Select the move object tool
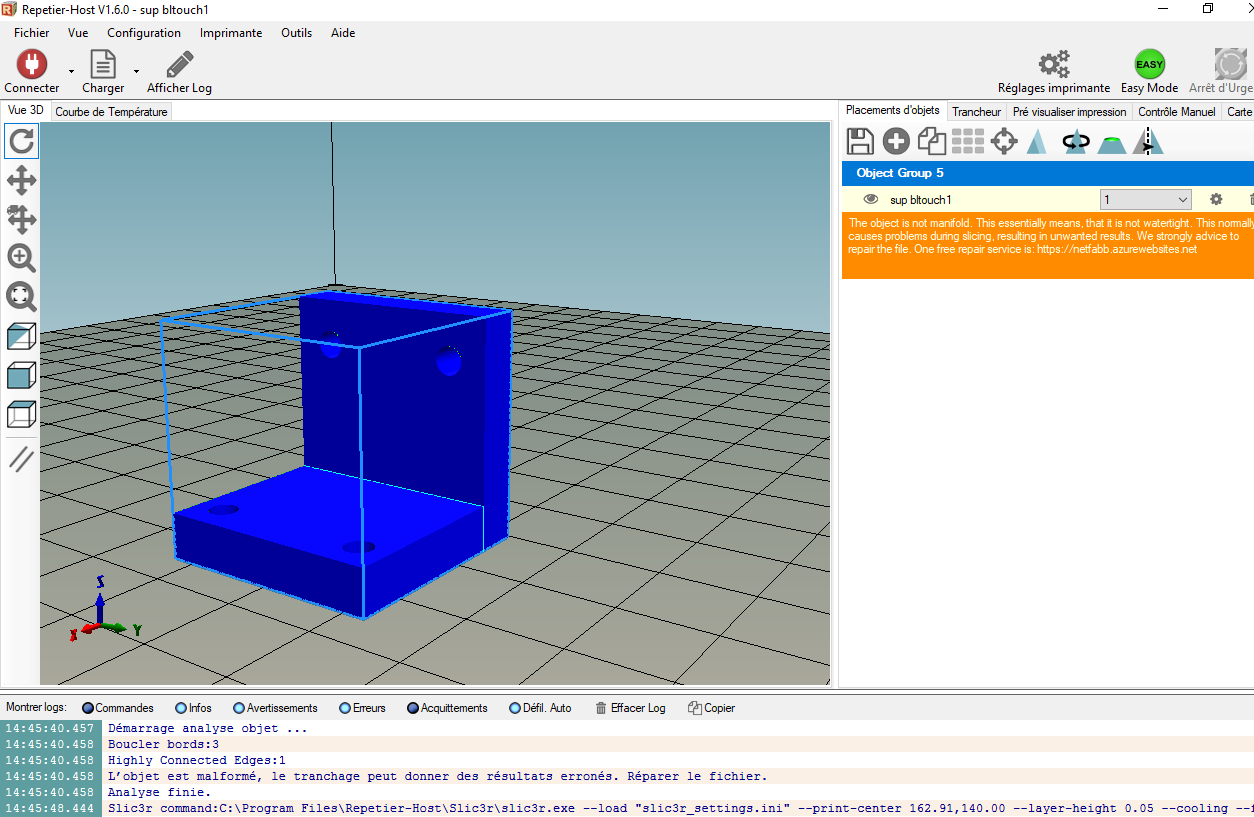Screen dimensions: 1254x817 22,219
